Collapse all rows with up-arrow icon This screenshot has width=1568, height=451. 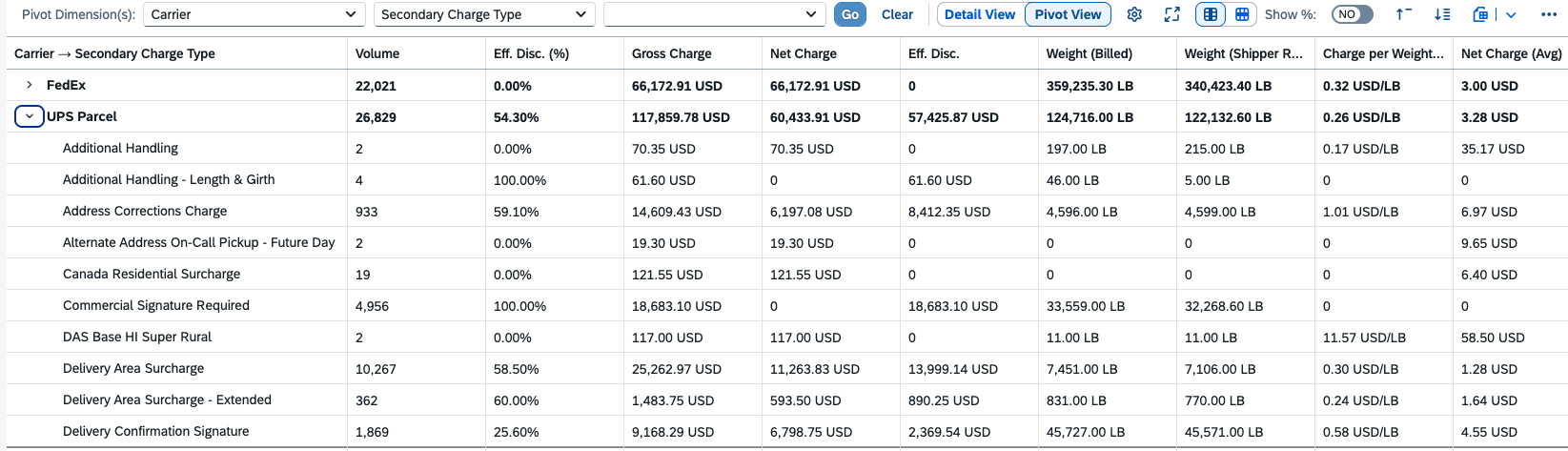(1403, 14)
